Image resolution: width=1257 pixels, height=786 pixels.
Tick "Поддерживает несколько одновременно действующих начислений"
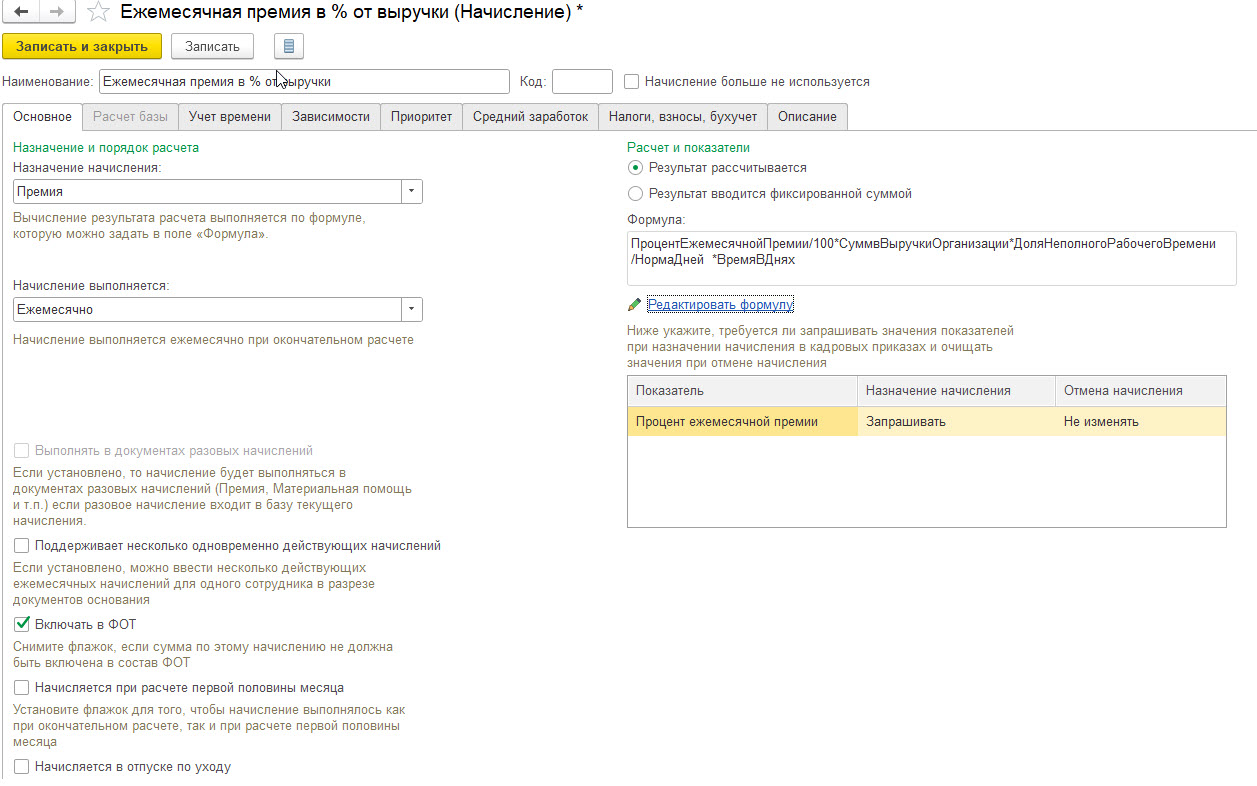22,546
